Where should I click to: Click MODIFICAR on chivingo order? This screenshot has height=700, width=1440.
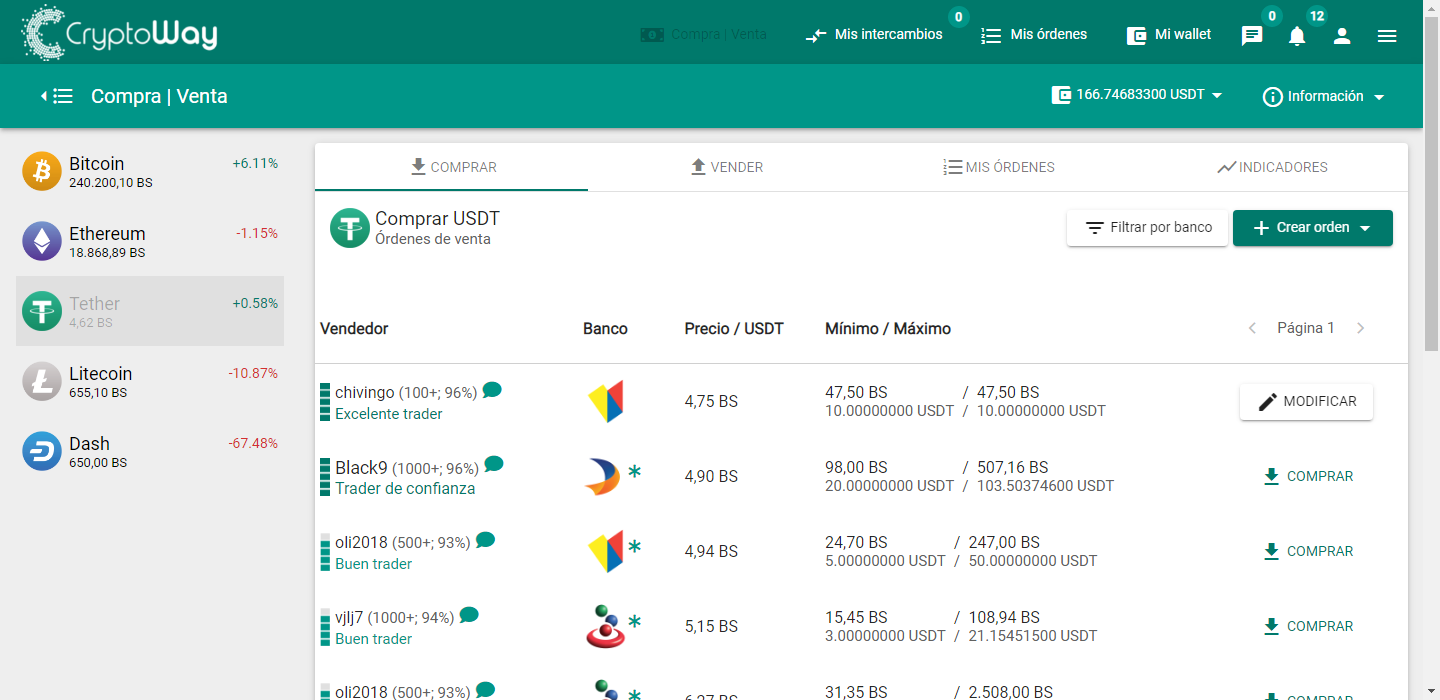(1306, 402)
